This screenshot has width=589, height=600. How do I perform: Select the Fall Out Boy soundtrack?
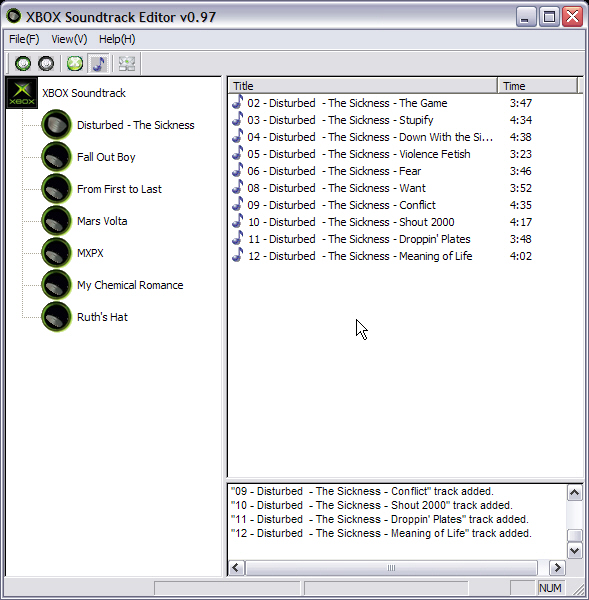(106, 157)
